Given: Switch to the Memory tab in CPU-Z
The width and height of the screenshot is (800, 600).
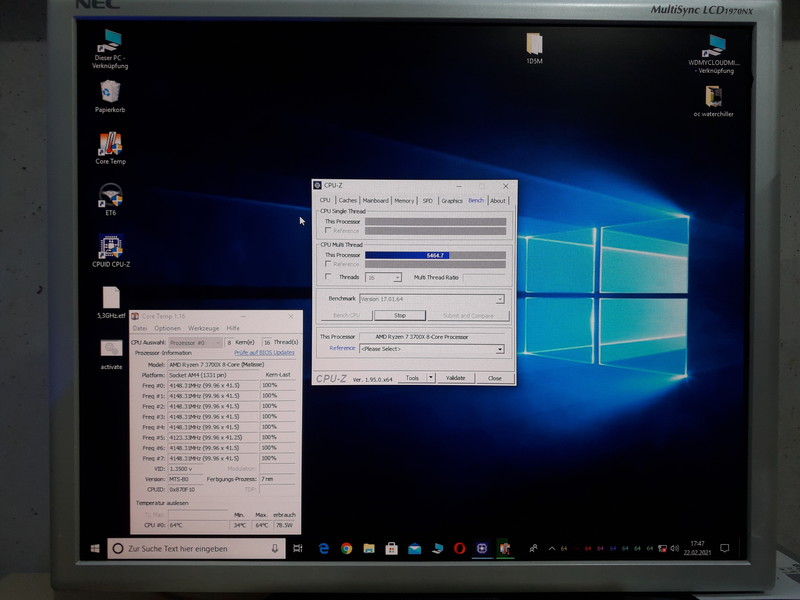Looking at the screenshot, I should 404,201.
